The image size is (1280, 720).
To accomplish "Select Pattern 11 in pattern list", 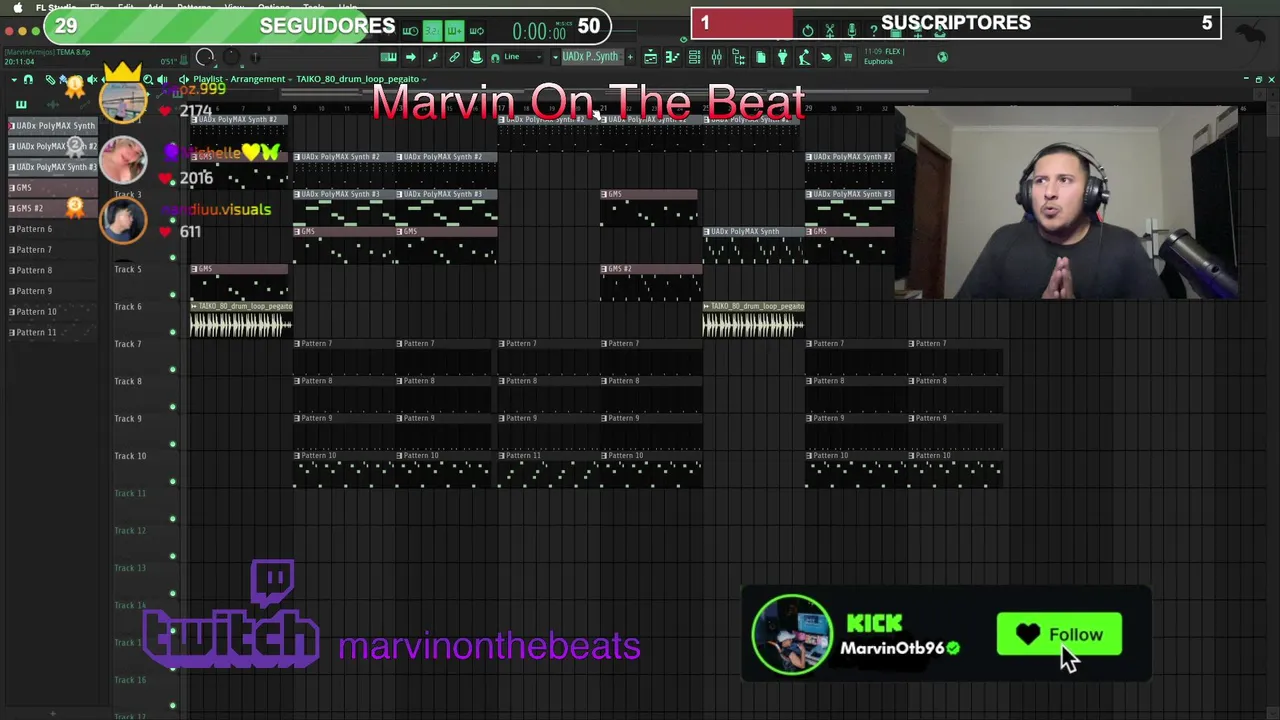I will pyautogui.click(x=53, y=332).
